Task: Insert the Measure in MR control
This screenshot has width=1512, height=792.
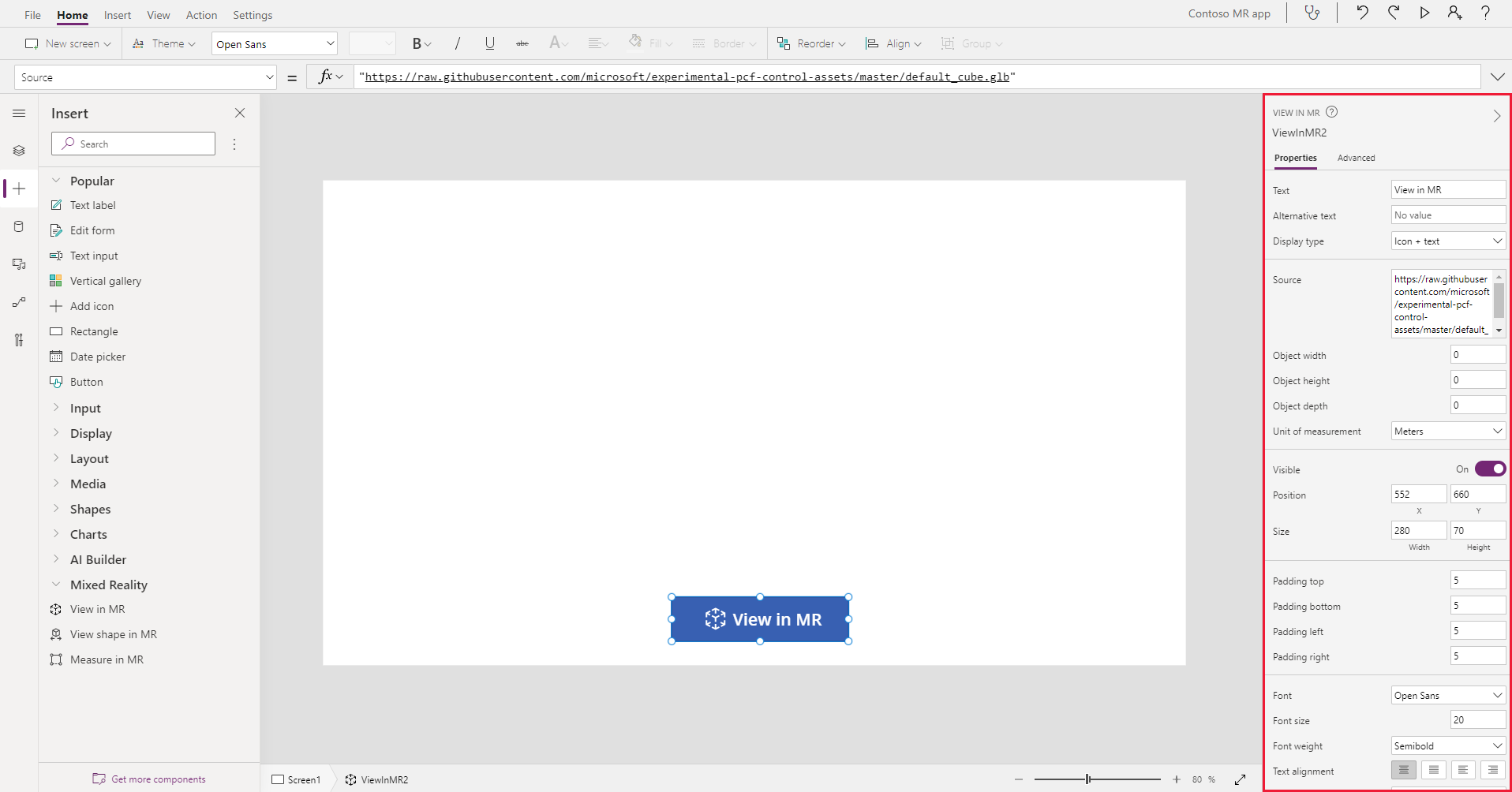Action: [107, 659]
